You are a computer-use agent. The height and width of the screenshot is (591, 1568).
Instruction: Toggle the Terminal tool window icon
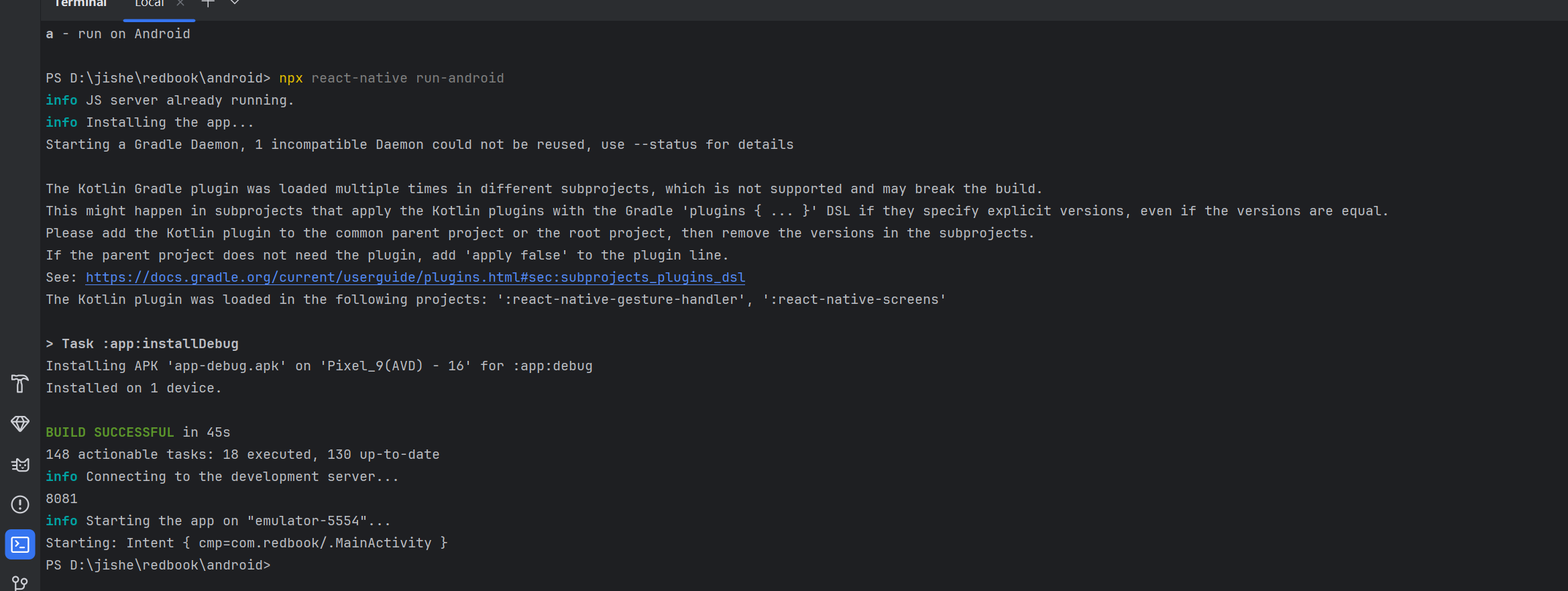pos(20,545)
